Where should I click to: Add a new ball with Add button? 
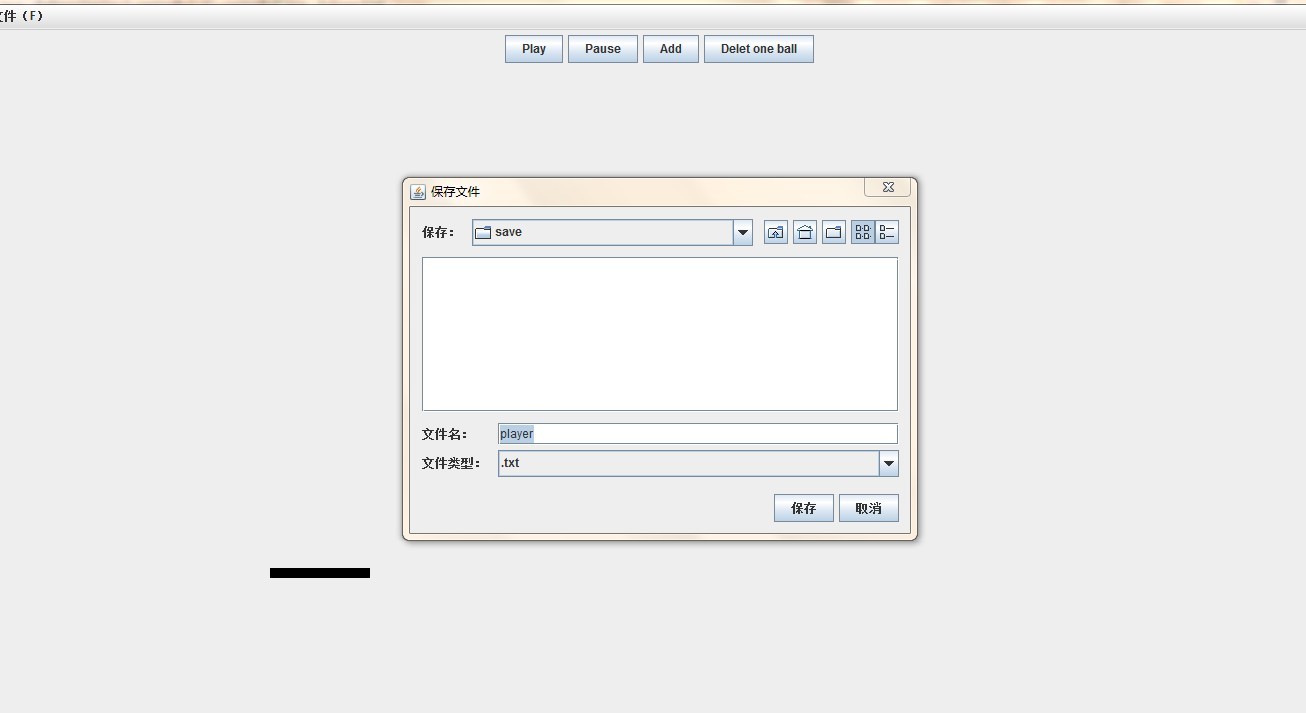click(671, 49)
